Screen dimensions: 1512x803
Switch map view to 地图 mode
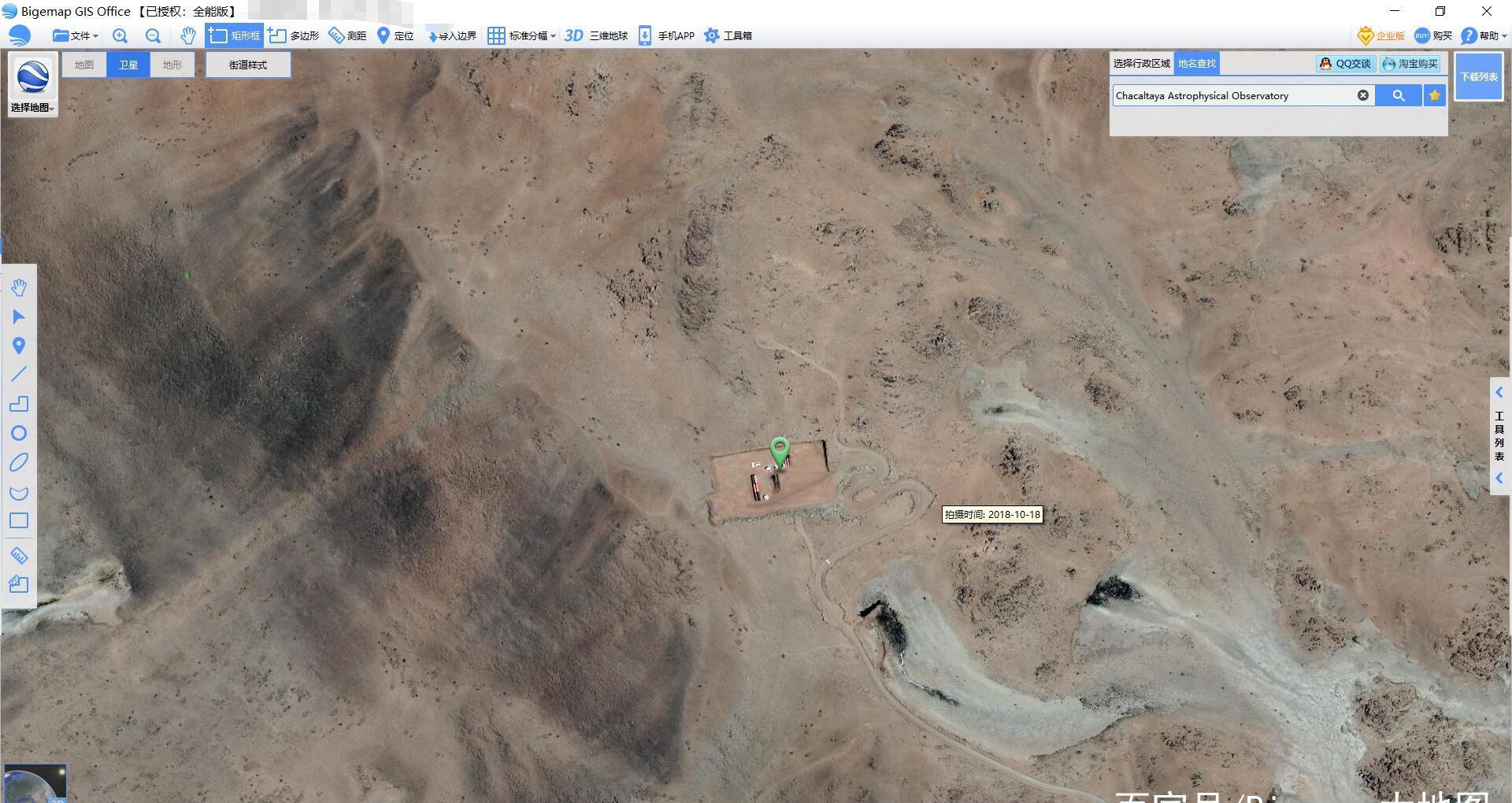pyautogui.click(x=84, y=65)
